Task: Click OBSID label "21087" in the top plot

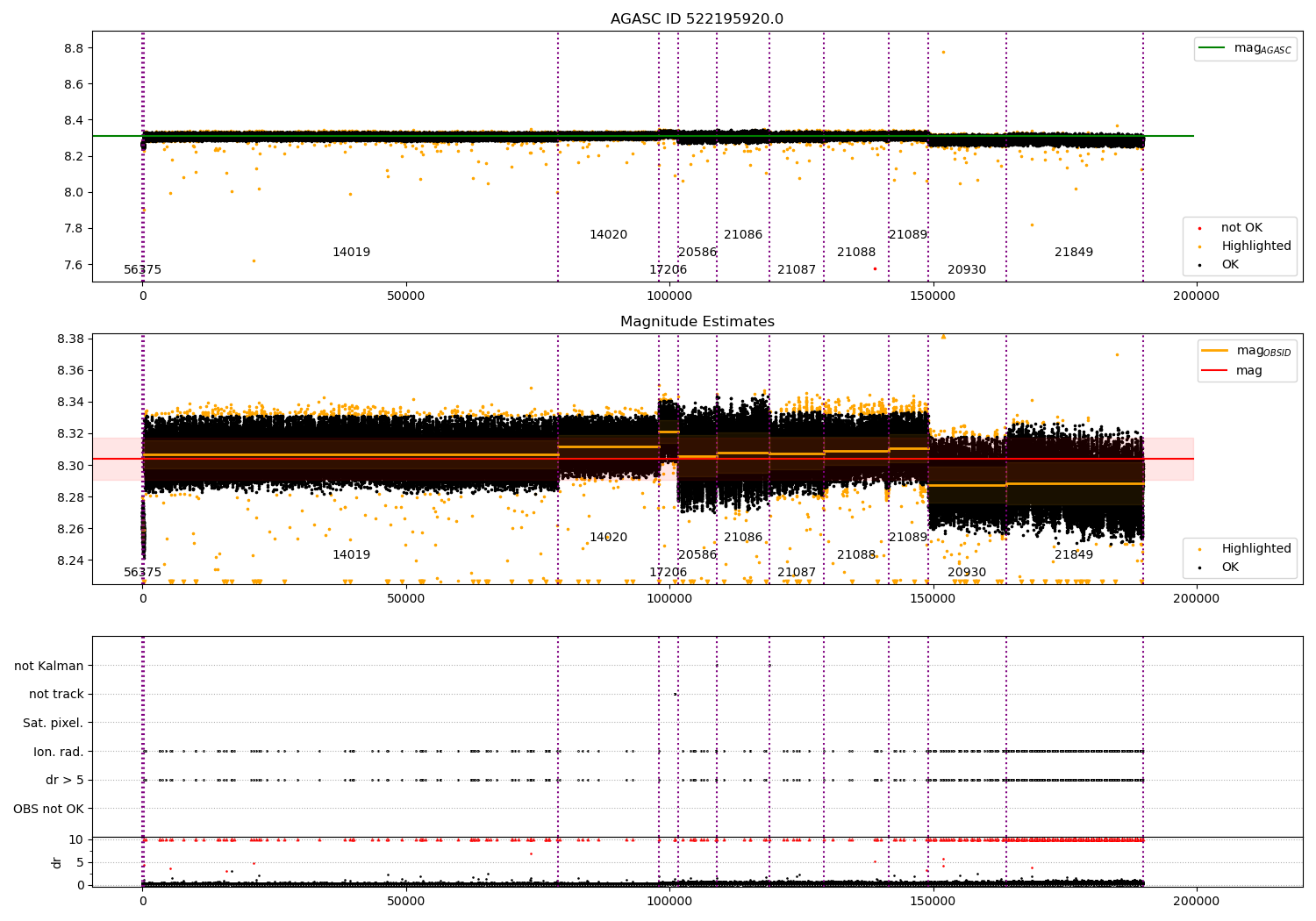Action: click(x=797, y=270)
